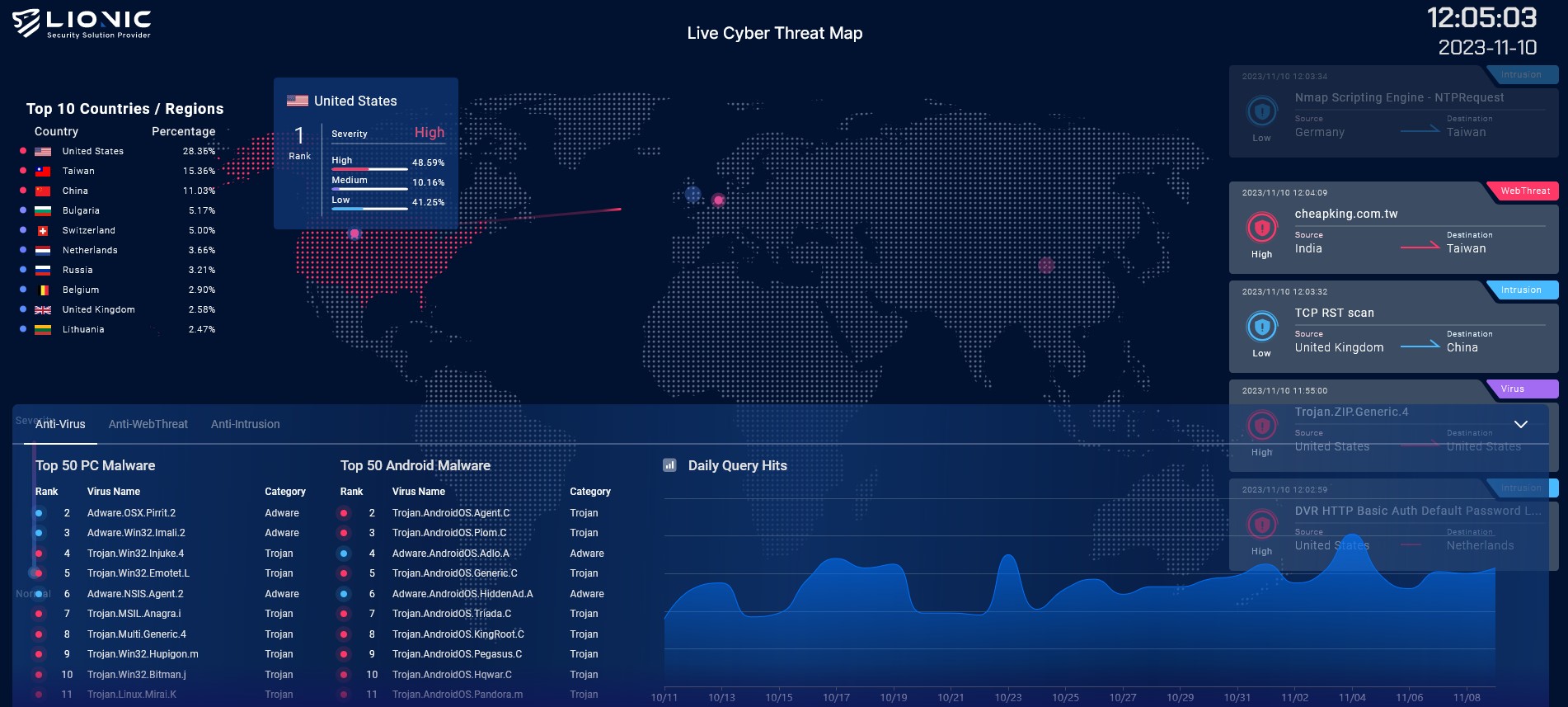Select the Taiwan flag in the country list
The image size is (1568, 707).
[x=43, y=172]
